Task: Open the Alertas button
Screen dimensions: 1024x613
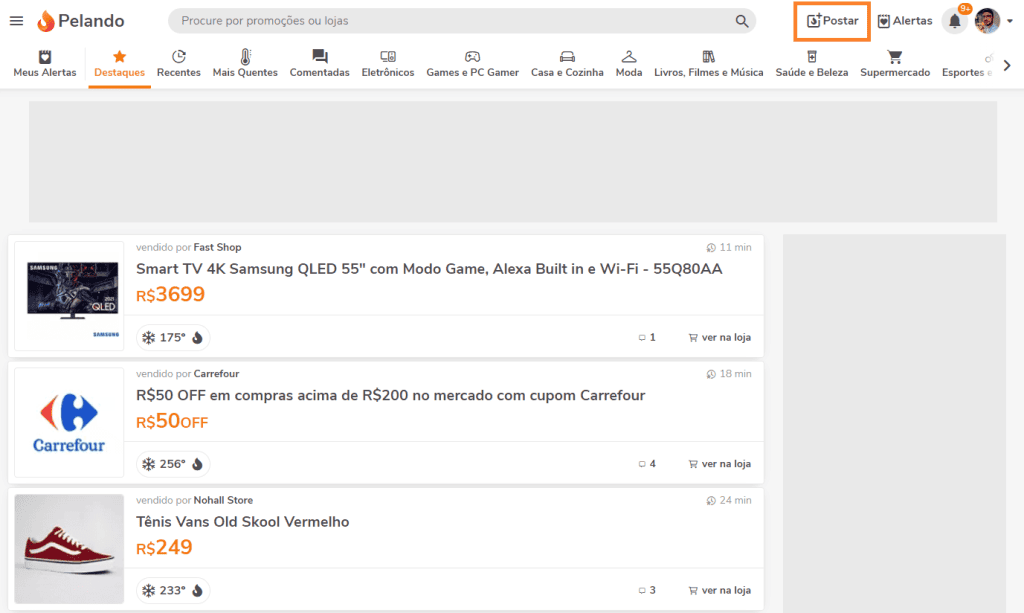Action: (904, 21)
